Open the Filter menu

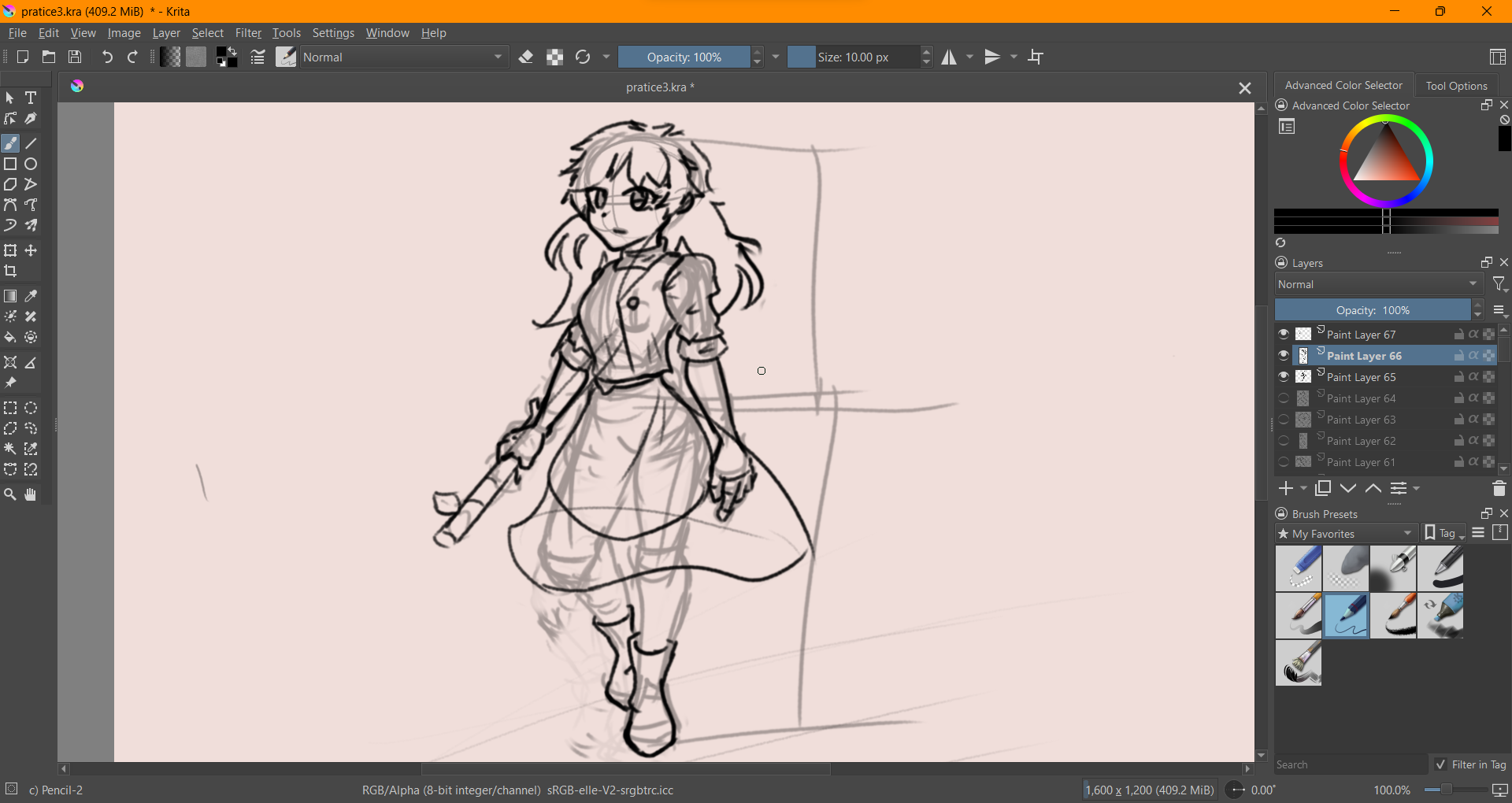click(248, 33)
